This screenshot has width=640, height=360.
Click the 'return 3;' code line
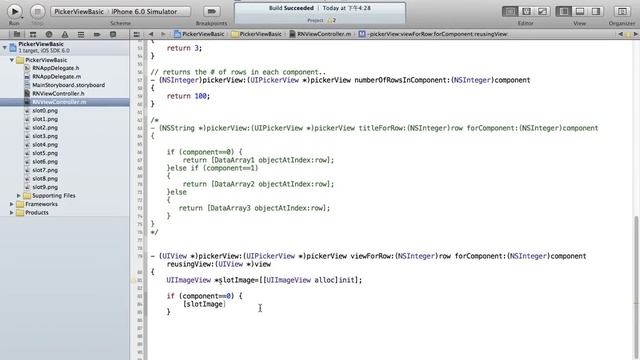pos(184,48)
